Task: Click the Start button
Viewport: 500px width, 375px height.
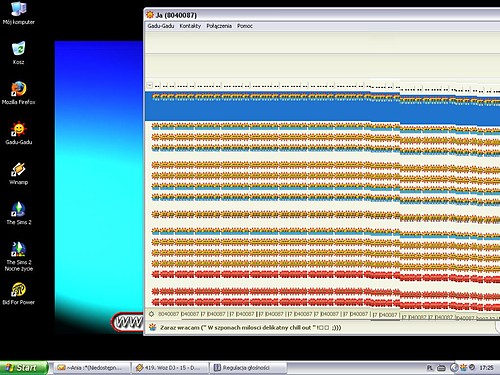Action: [23, 368]
